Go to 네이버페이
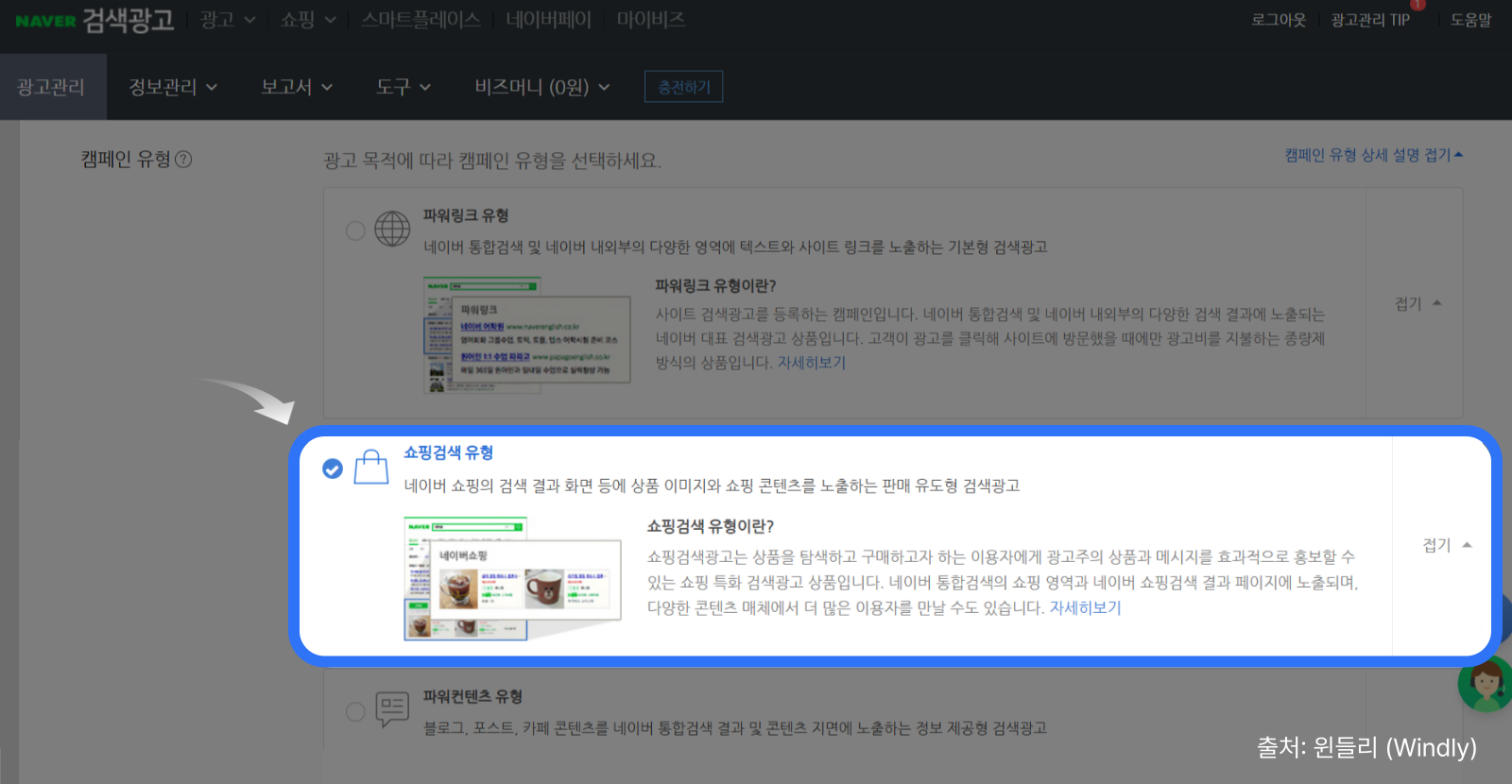This screenshot has height=784, width=1512. point(548,20)
